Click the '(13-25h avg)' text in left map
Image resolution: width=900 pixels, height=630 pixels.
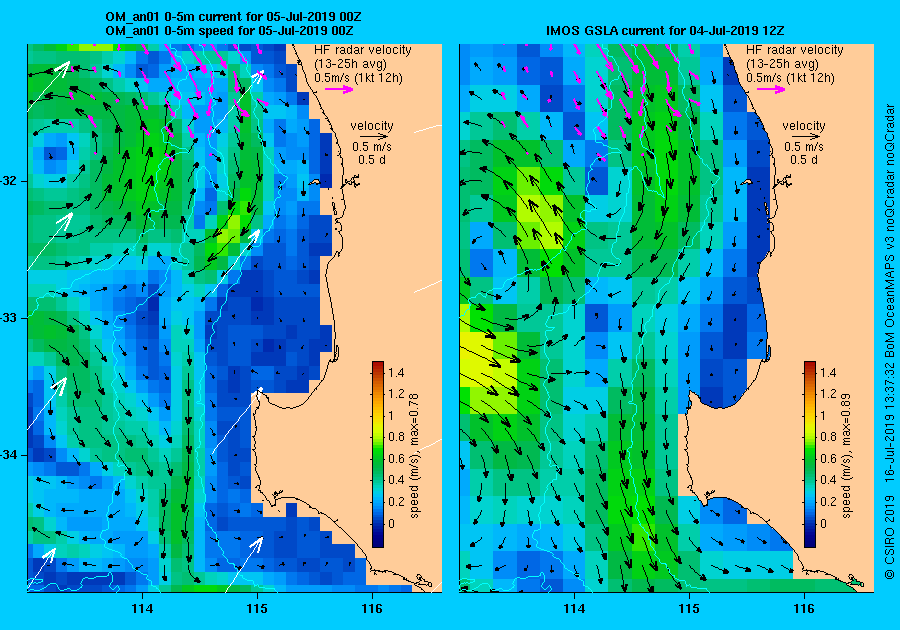(x=350, y=64)
